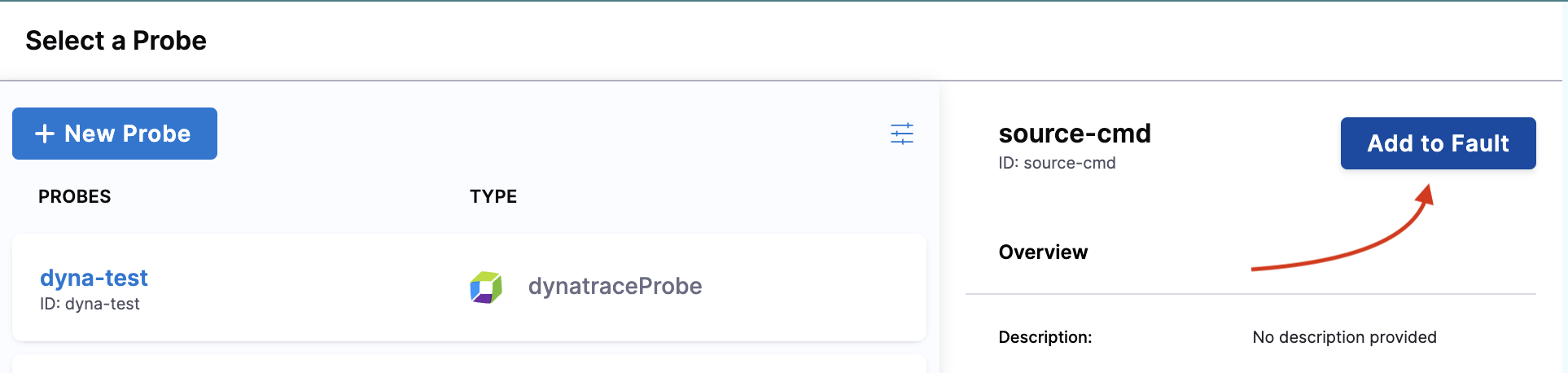Click the ID: source-cmd text
Screen dimensions: 1568x373
[x=1057, y=163]
